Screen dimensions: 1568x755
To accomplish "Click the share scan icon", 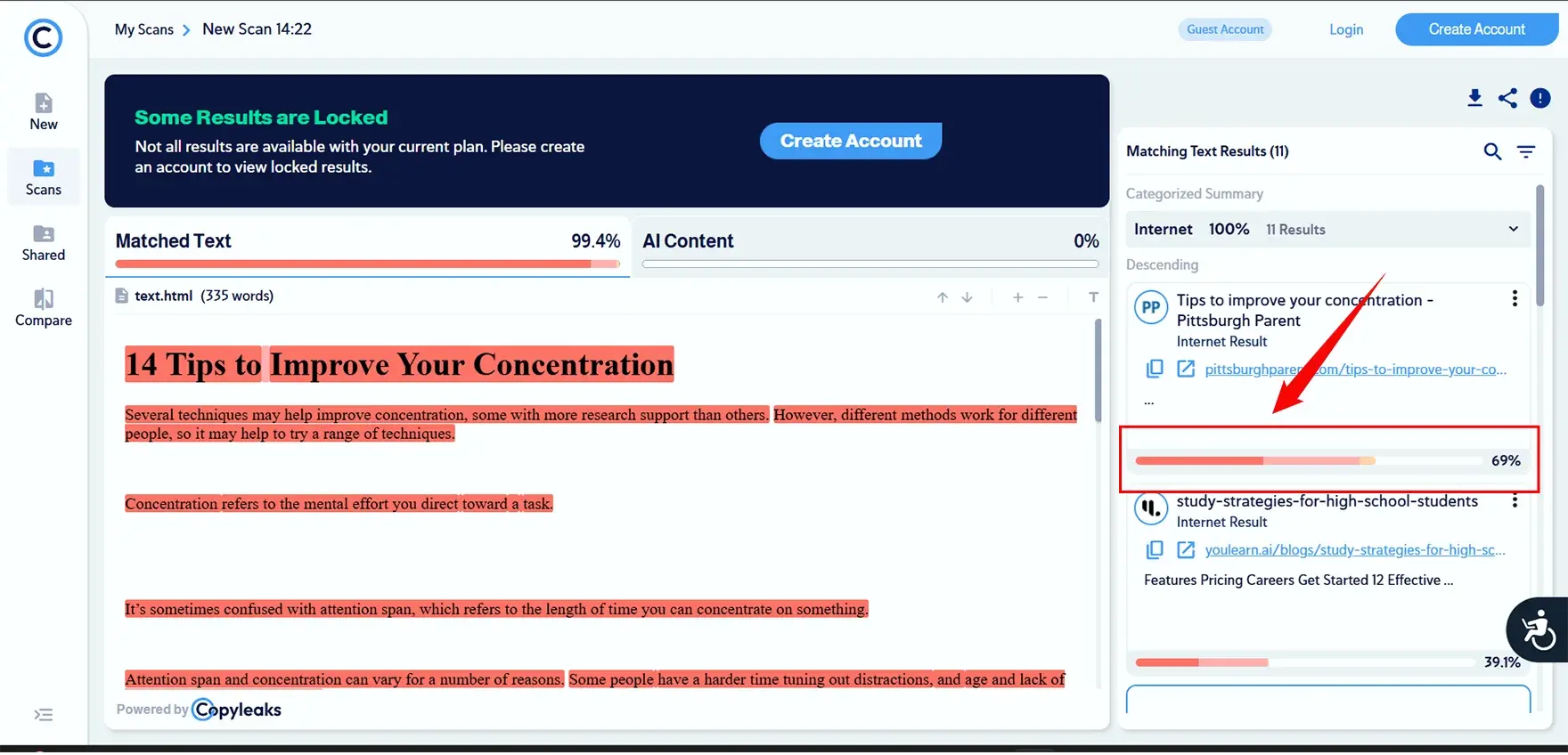I will (1507, 98).
